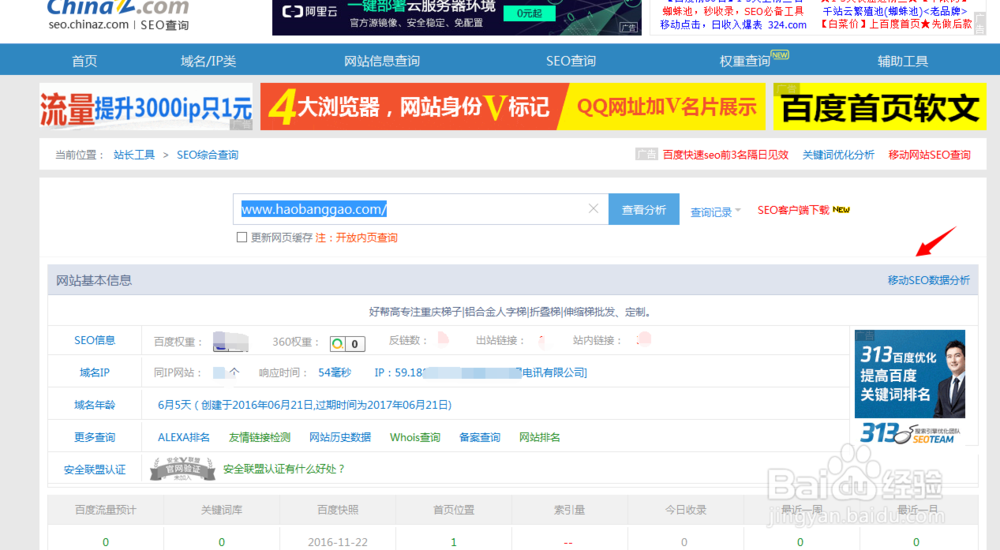Open the 流量提升3000ip只1元 banner
The height and width of the screenshot is (550, 1000).
[x=146, y=107]
